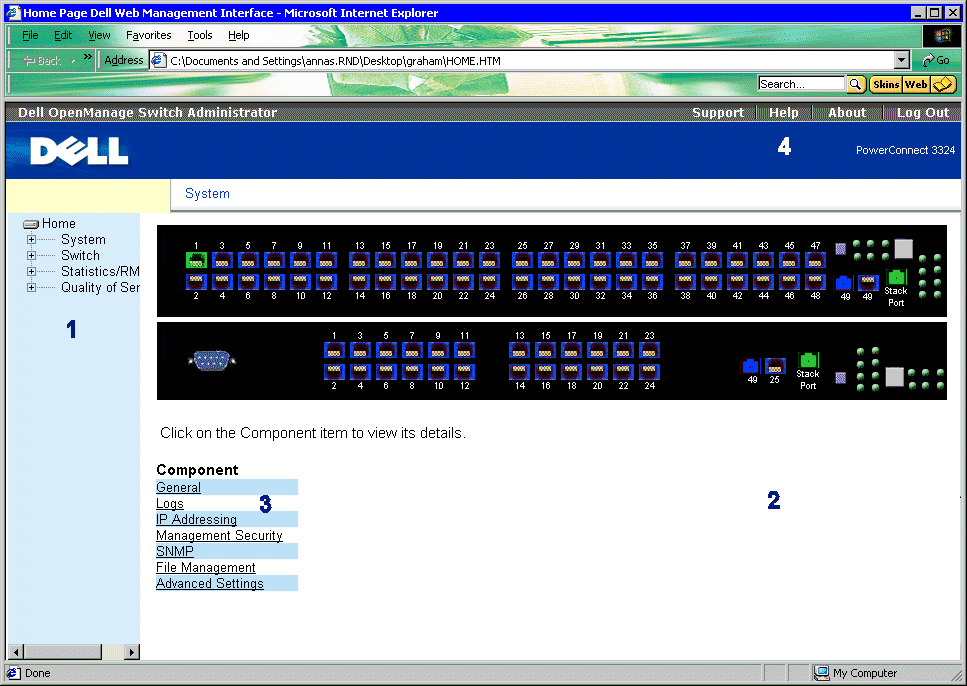Click the sidebar scrollbar left arrow

(x=16, y=651)
